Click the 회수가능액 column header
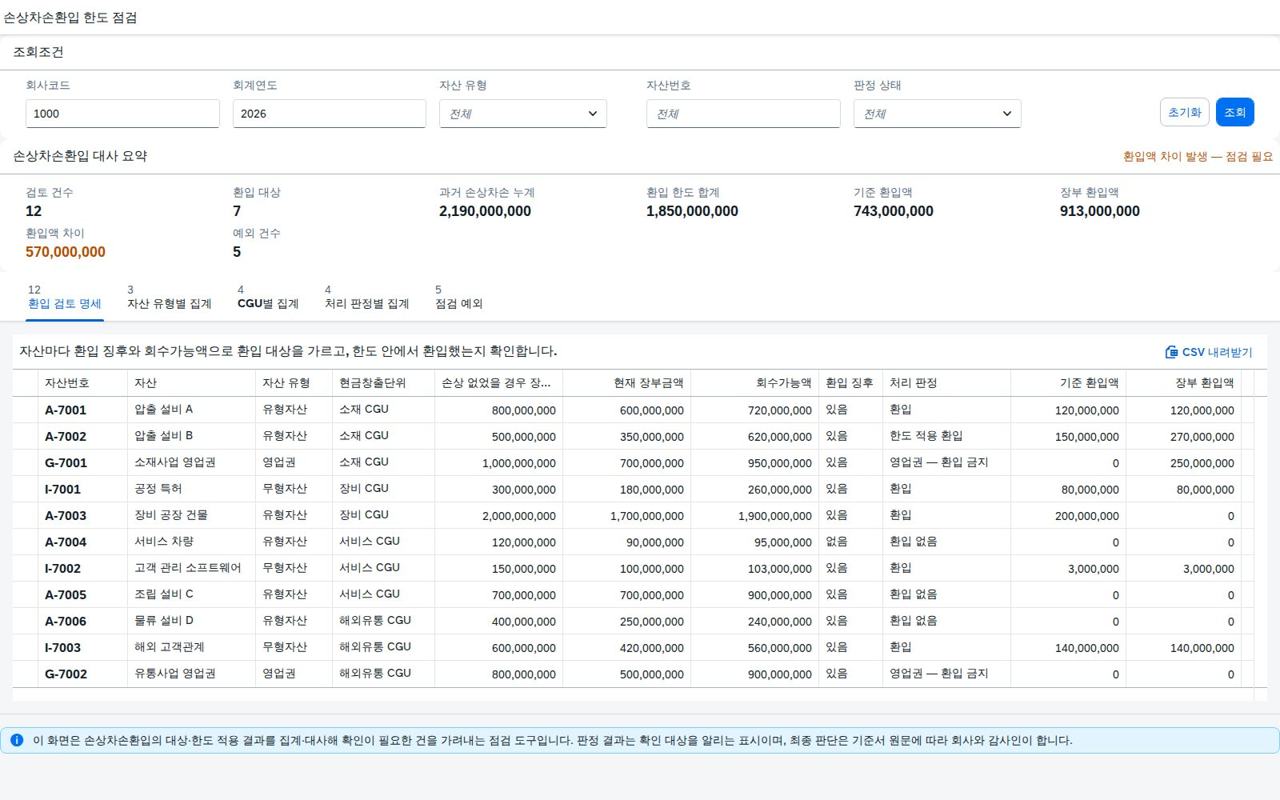1280x800 pixels. (755, 383)
